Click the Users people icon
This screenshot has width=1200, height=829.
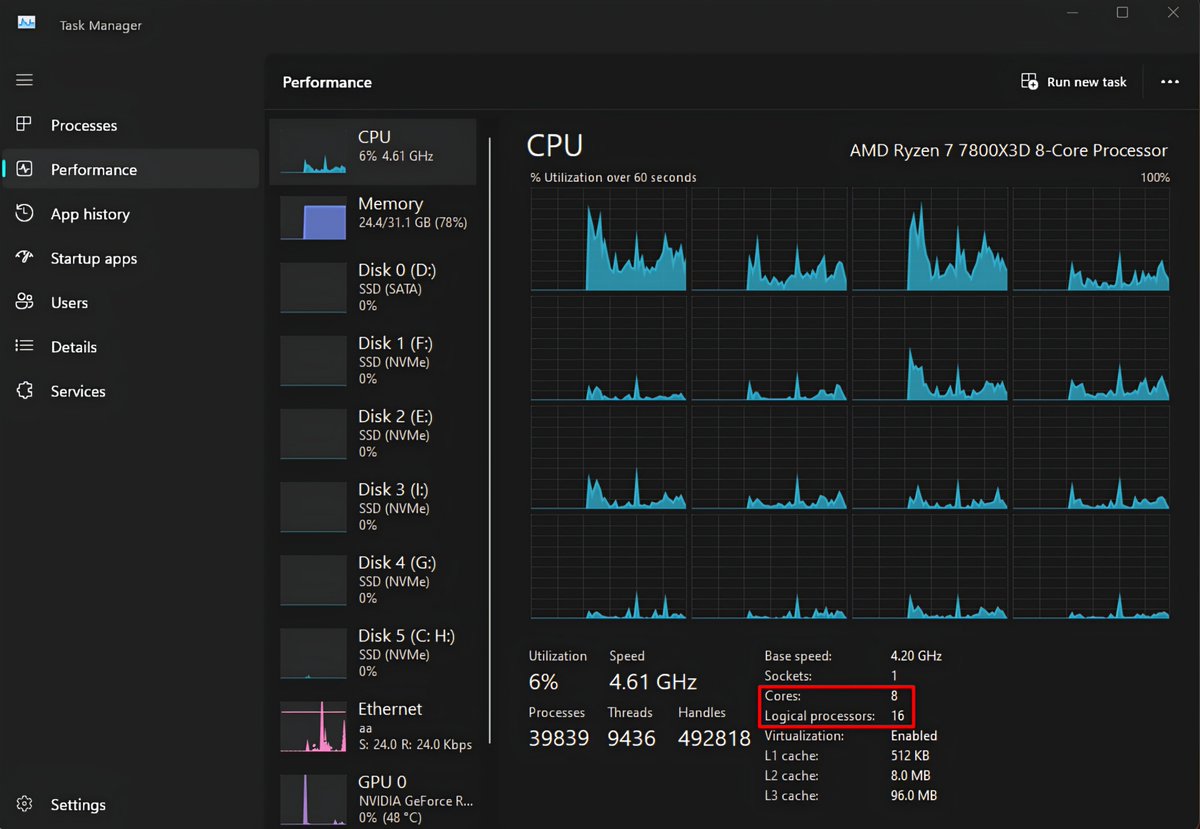point(25,302)
